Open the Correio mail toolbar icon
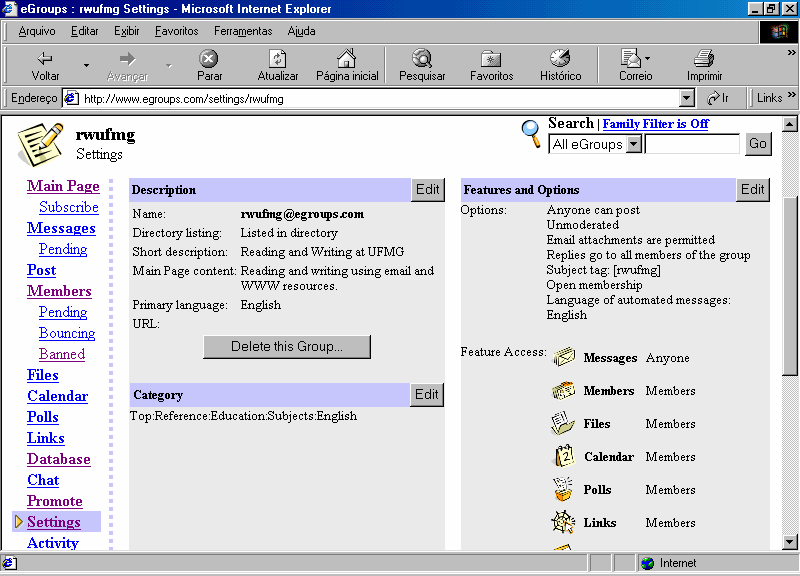The width and height of the screenshot is (800, 576). 631,58
